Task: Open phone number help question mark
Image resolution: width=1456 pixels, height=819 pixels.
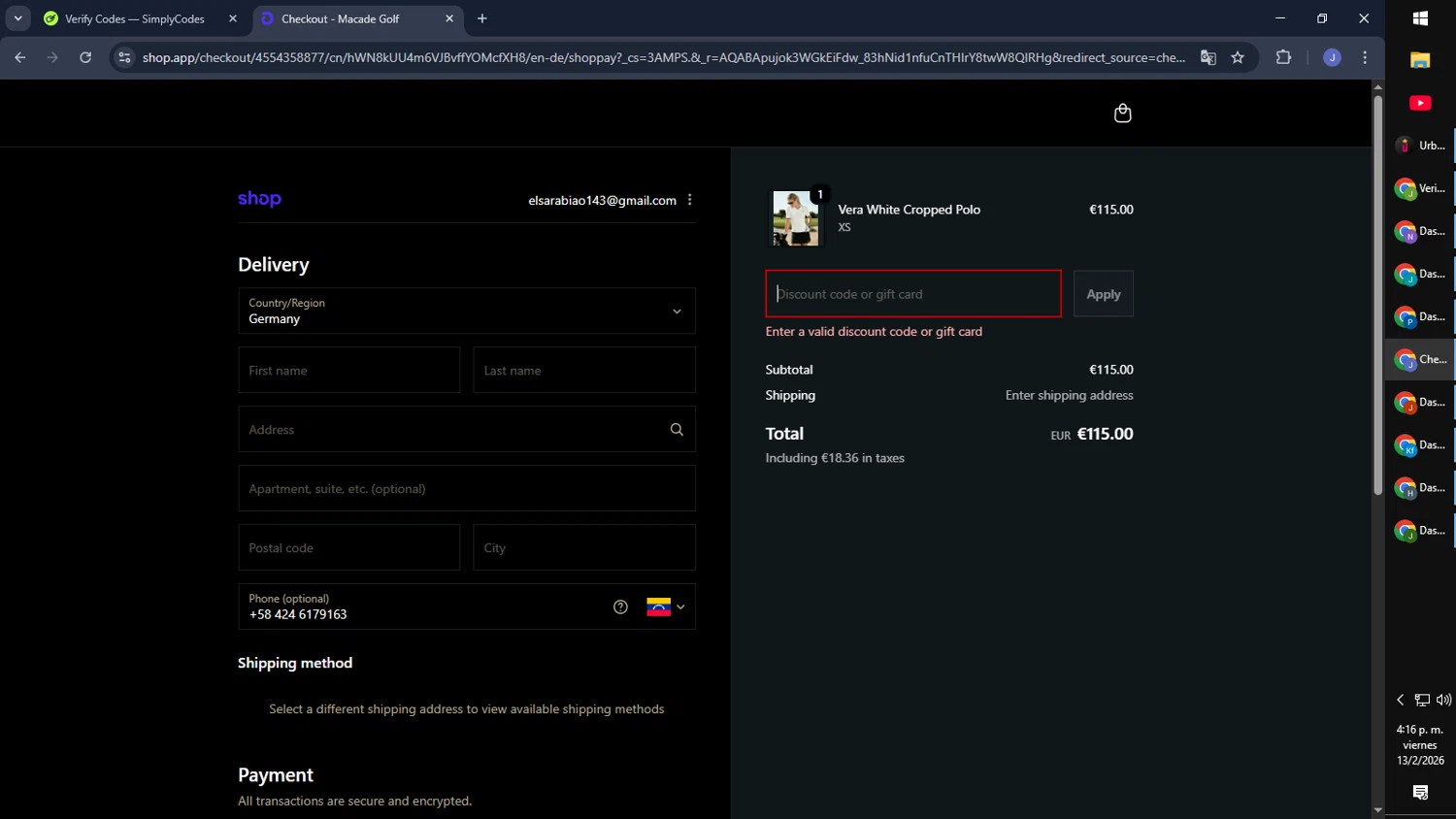Action: pyautogui.click(x=620, y=607)
